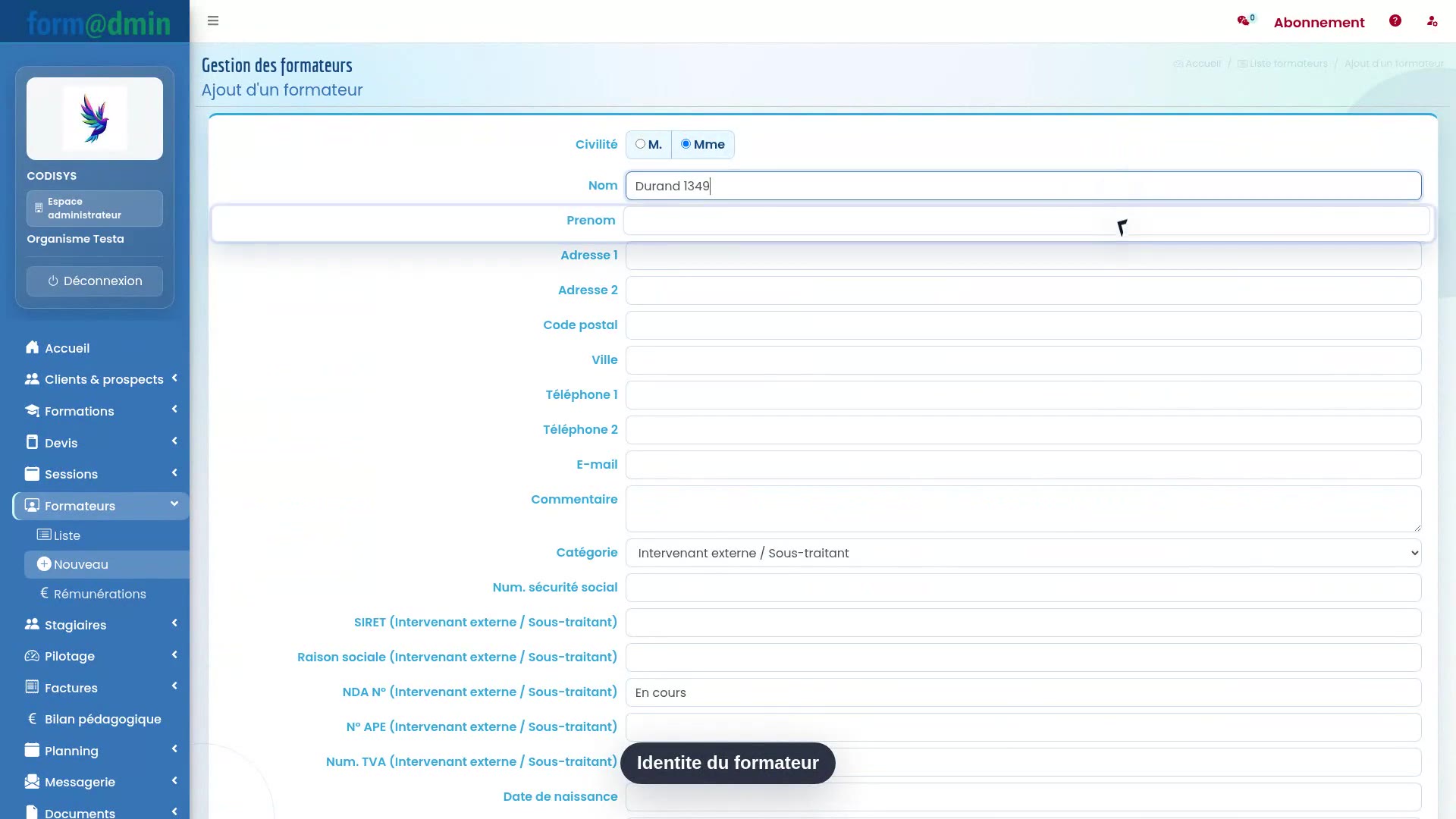Select the M. civility radio button
The image size is (1456, 819).
click(640, 144)
